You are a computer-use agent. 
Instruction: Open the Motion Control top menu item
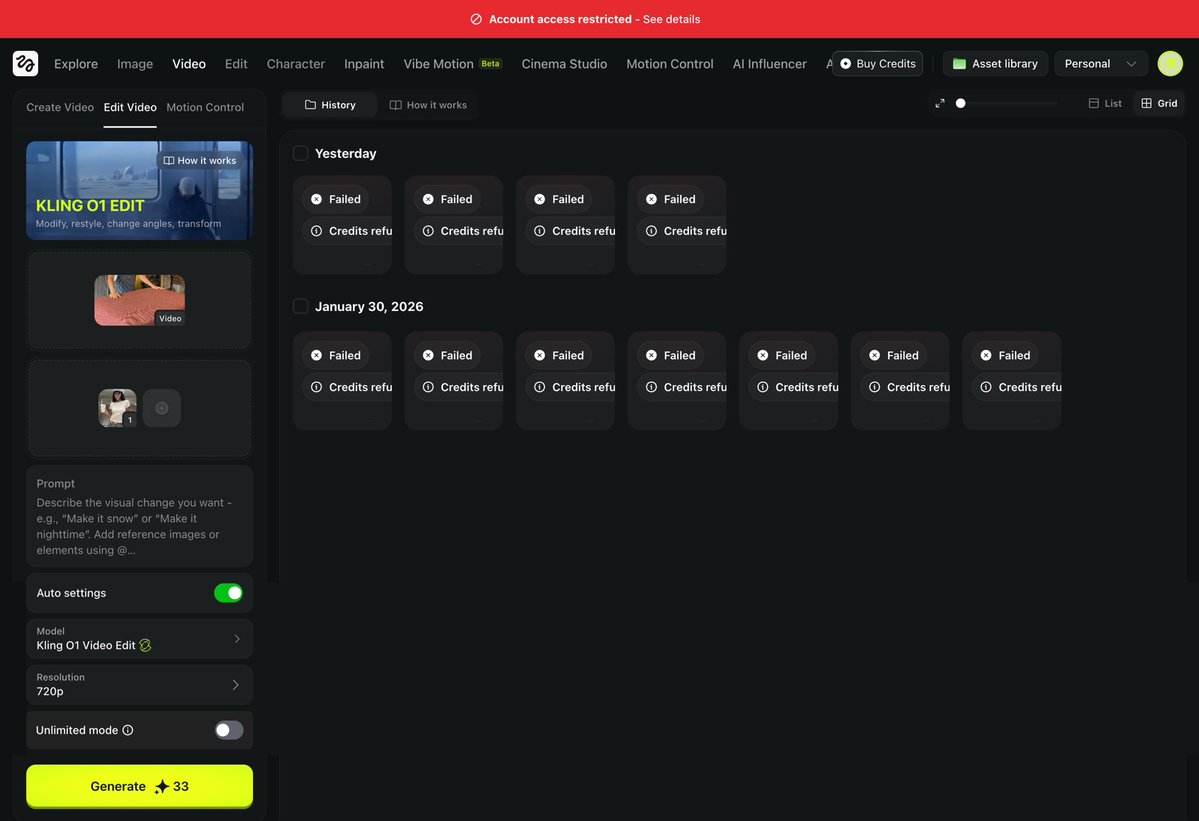pos(670,63)
